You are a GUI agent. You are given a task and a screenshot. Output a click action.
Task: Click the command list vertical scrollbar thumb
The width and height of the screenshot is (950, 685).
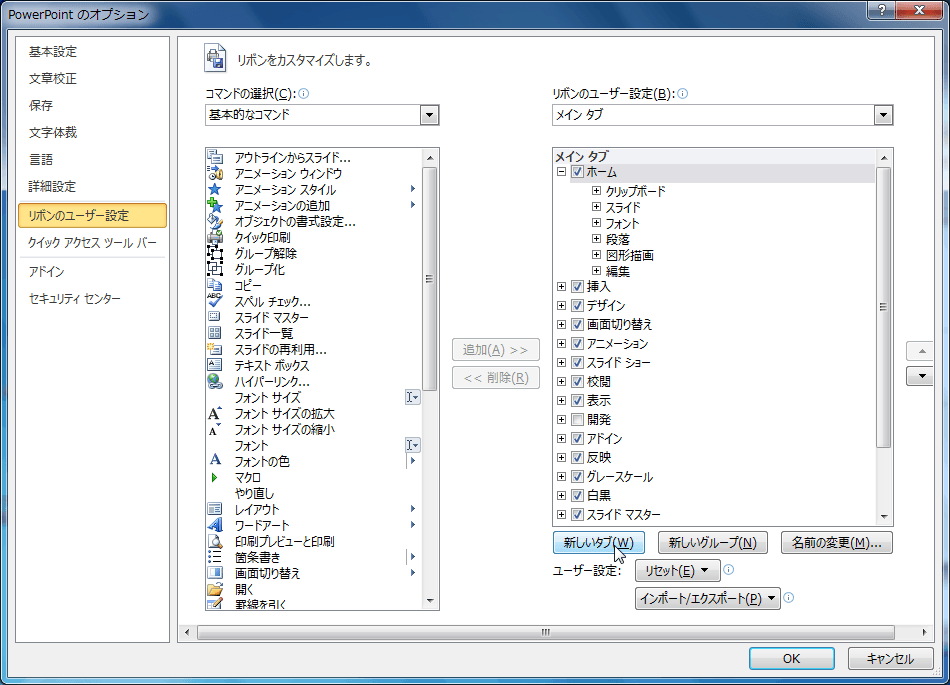tap(430, 279)
